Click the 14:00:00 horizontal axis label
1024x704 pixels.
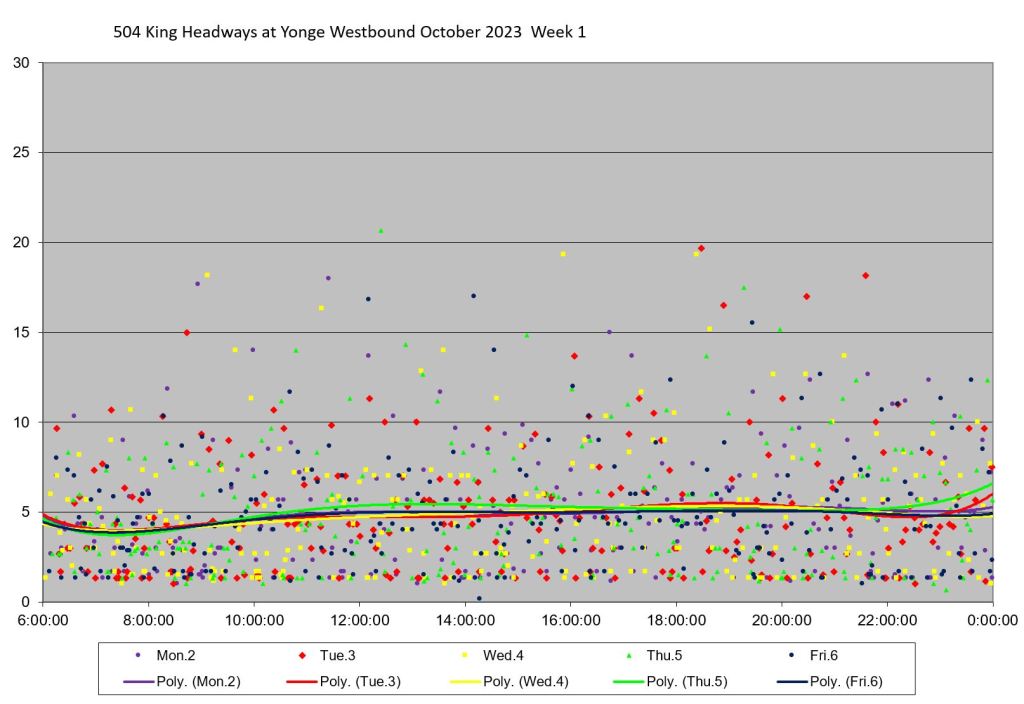coord(465,620)
